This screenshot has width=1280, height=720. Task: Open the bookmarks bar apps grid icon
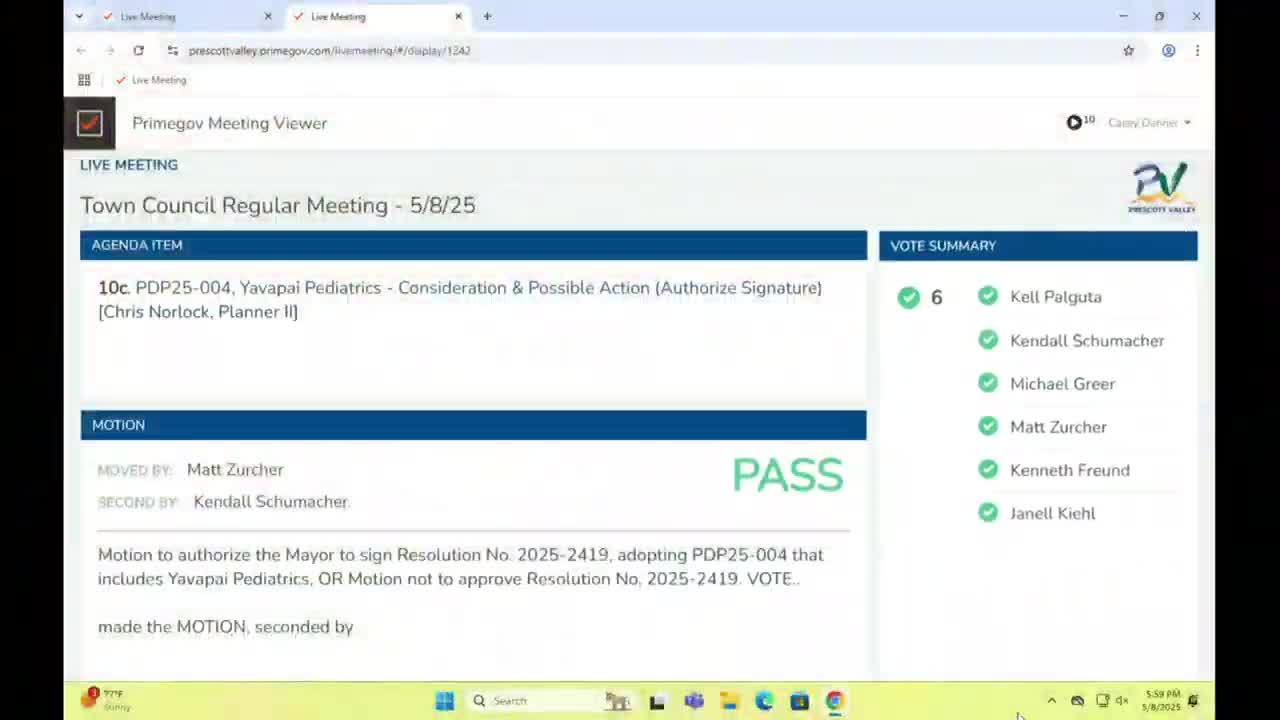(84, 80)
